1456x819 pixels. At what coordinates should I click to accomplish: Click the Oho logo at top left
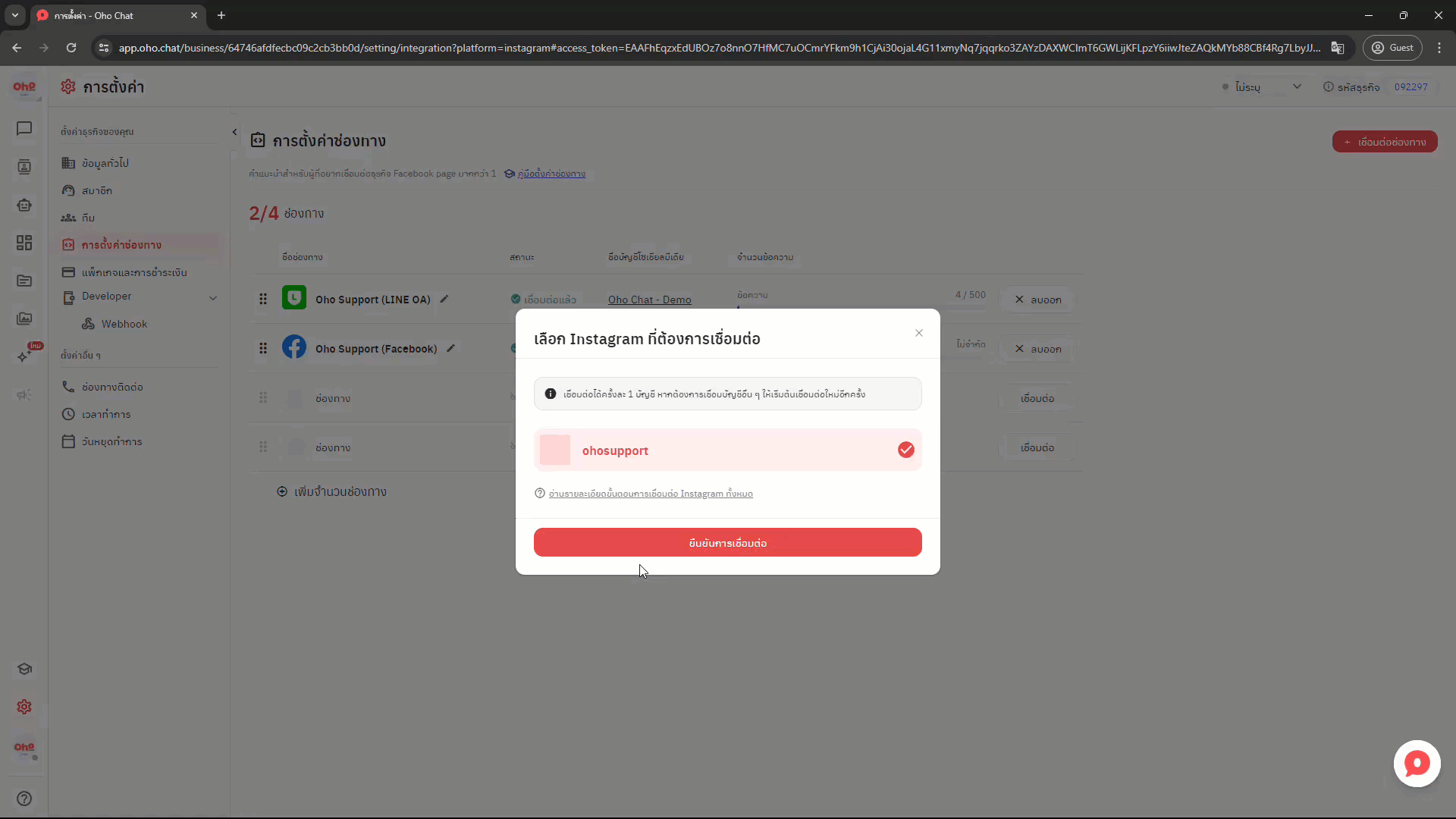click(24, 87)
